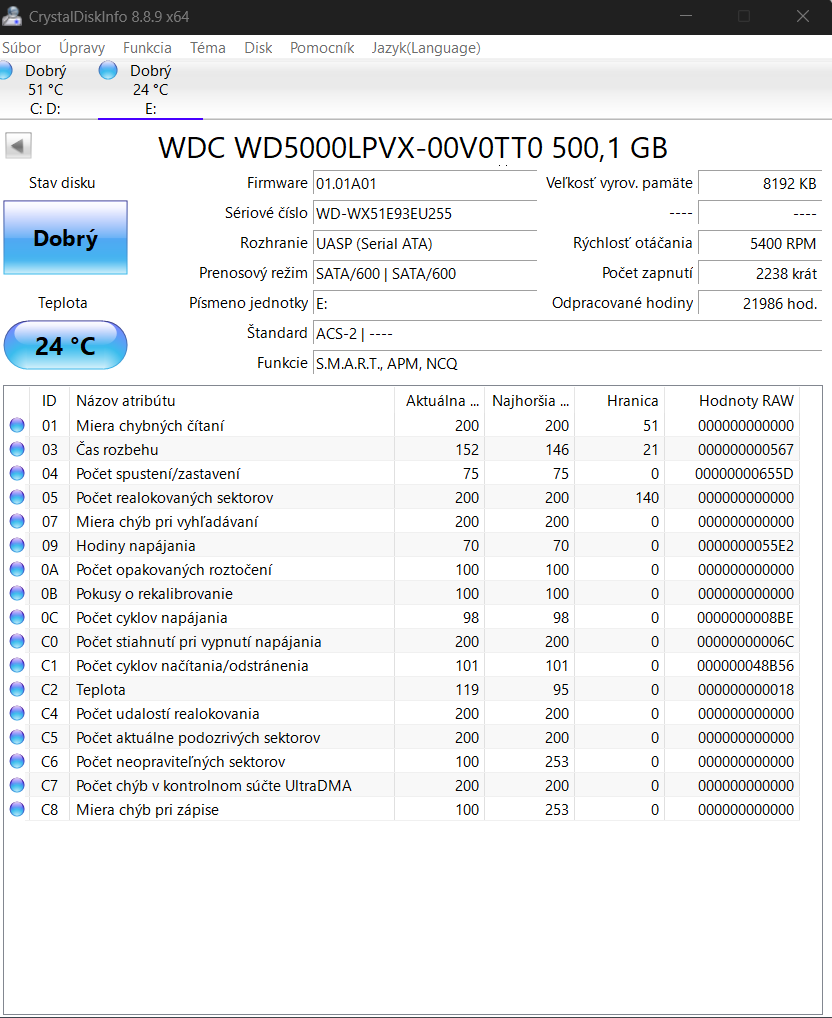Click status orb of attribute 01 row
832x1018 pixels.
point(17,426)
